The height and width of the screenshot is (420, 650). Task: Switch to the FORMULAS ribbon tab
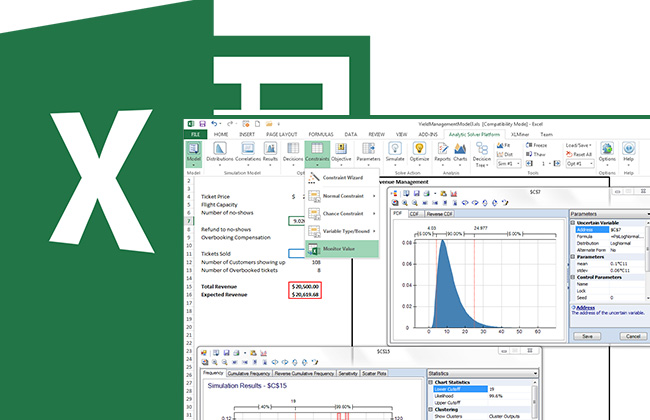click(x=321, y=134)
